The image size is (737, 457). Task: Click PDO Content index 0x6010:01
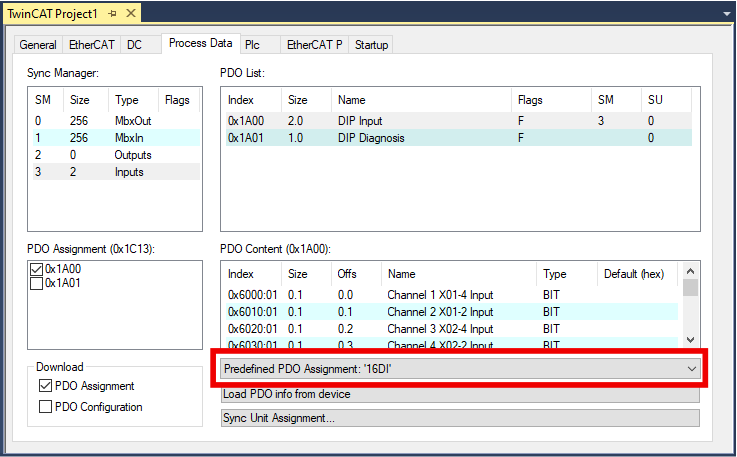253,312
